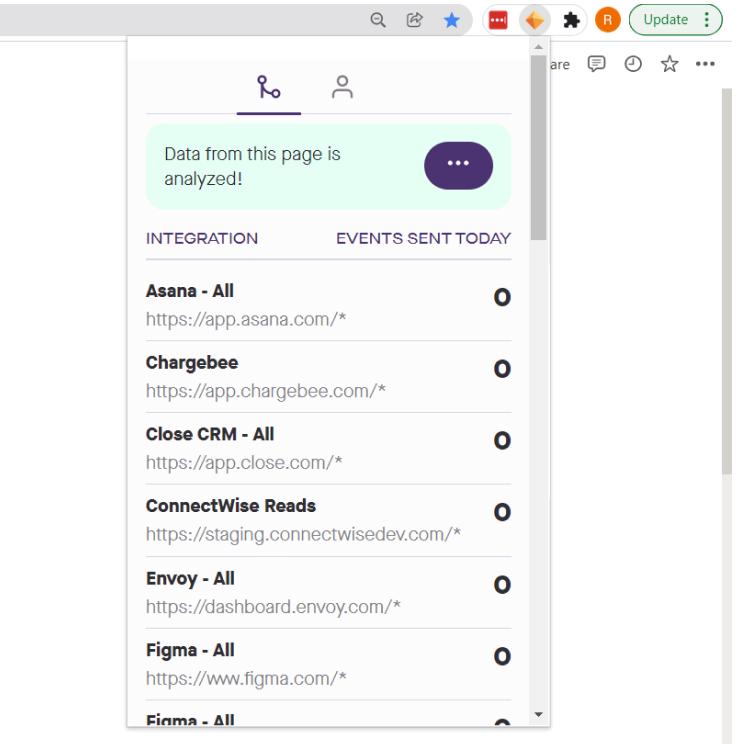Click the event count for Close CRM - All
This screenshot has width=746, height=744.
pos(502,441)
